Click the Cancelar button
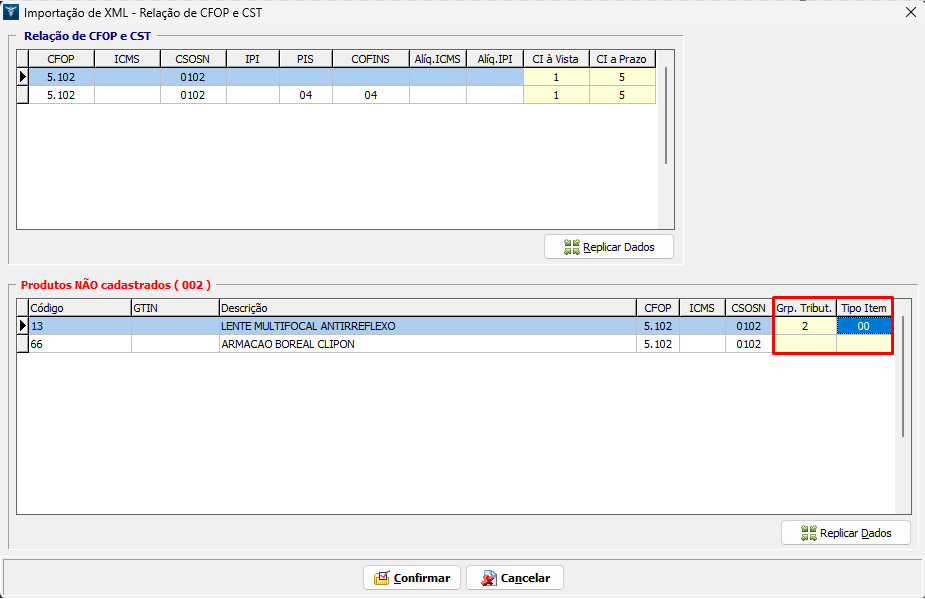The image size is (925, 599). [515, 578]
